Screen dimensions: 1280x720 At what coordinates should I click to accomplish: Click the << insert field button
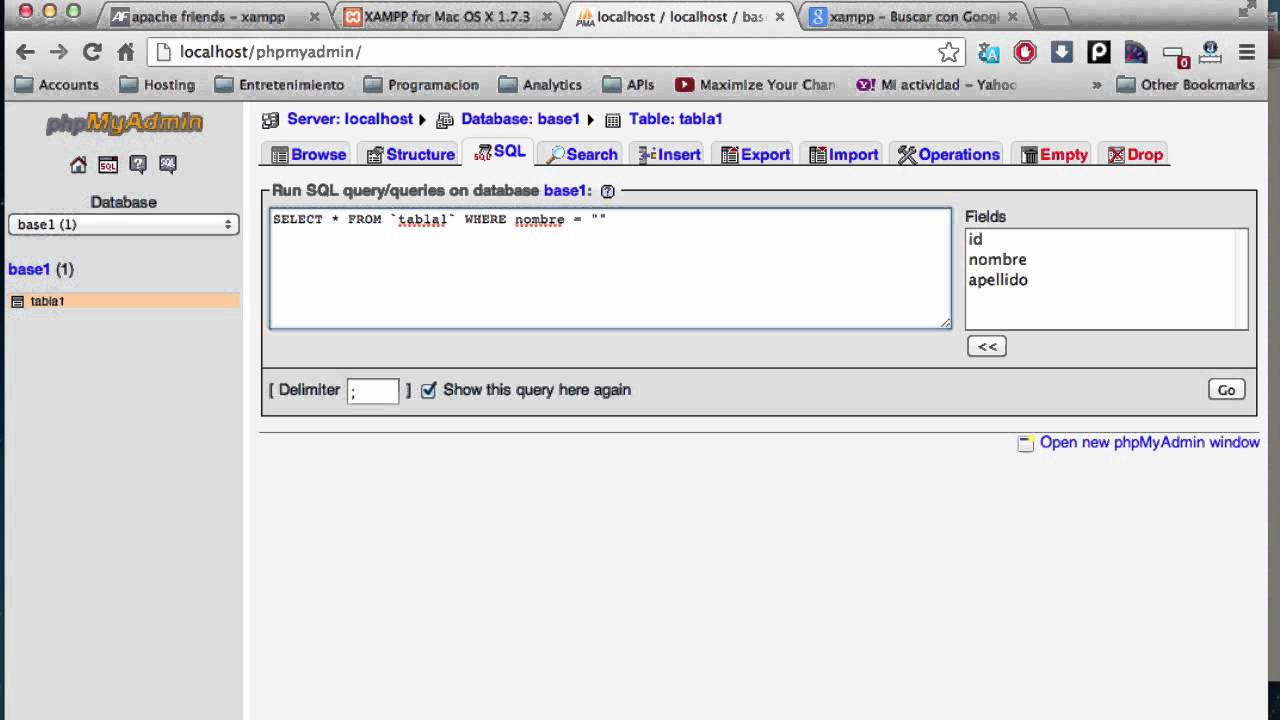986,346
